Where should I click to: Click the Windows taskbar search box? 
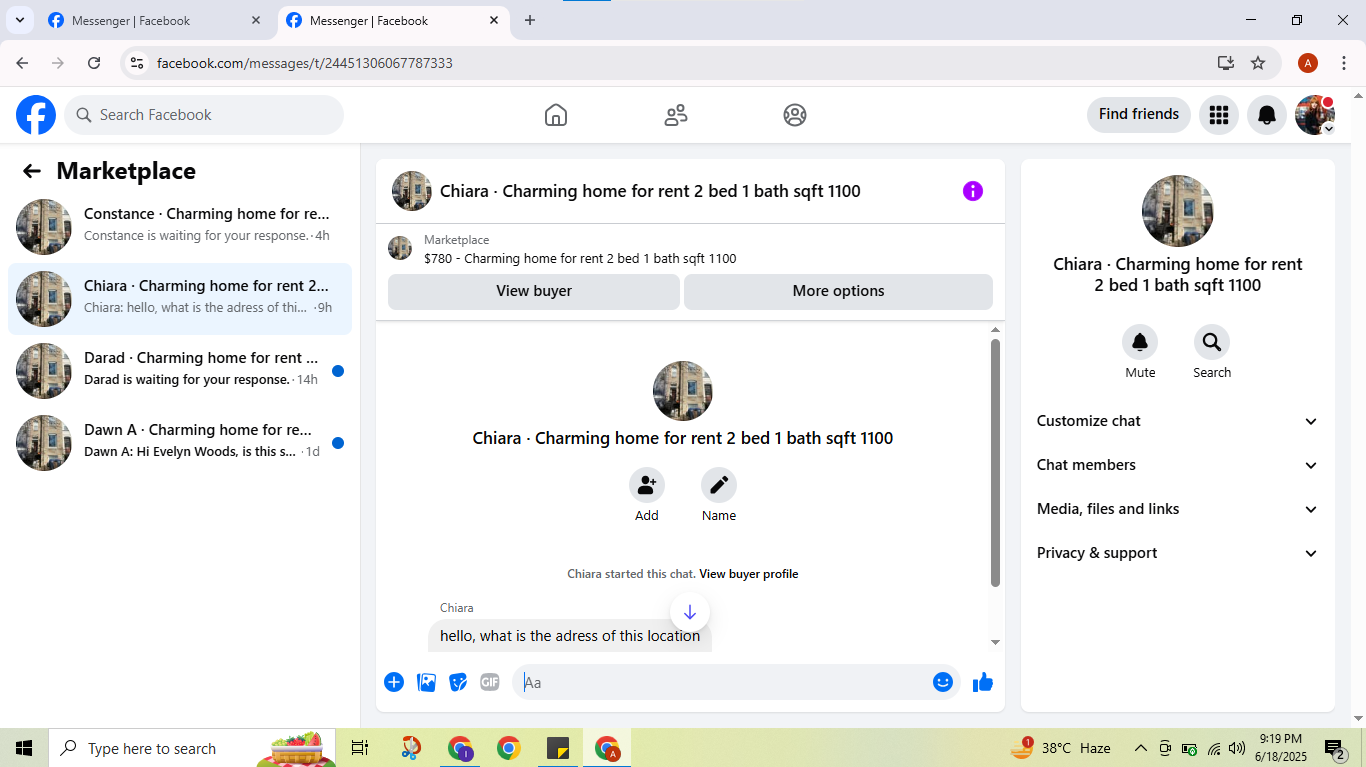click(192, 748)
